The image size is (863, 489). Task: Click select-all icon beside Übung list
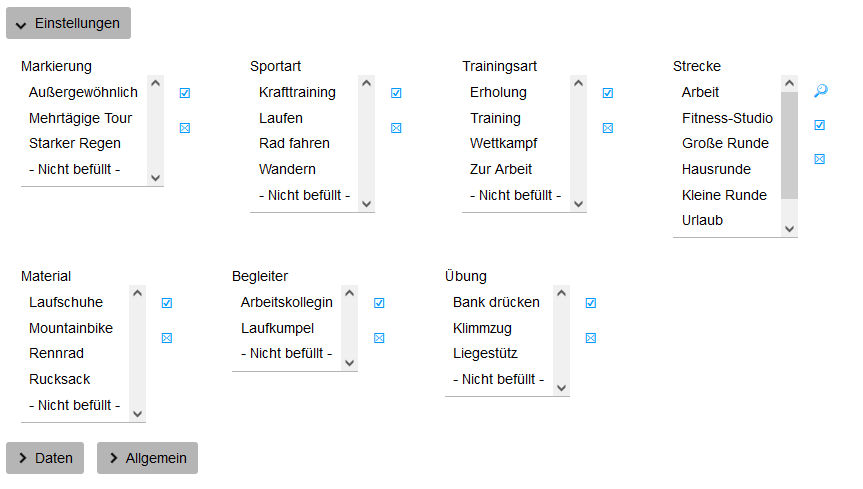pyautogui.click(x=591, y=303)
